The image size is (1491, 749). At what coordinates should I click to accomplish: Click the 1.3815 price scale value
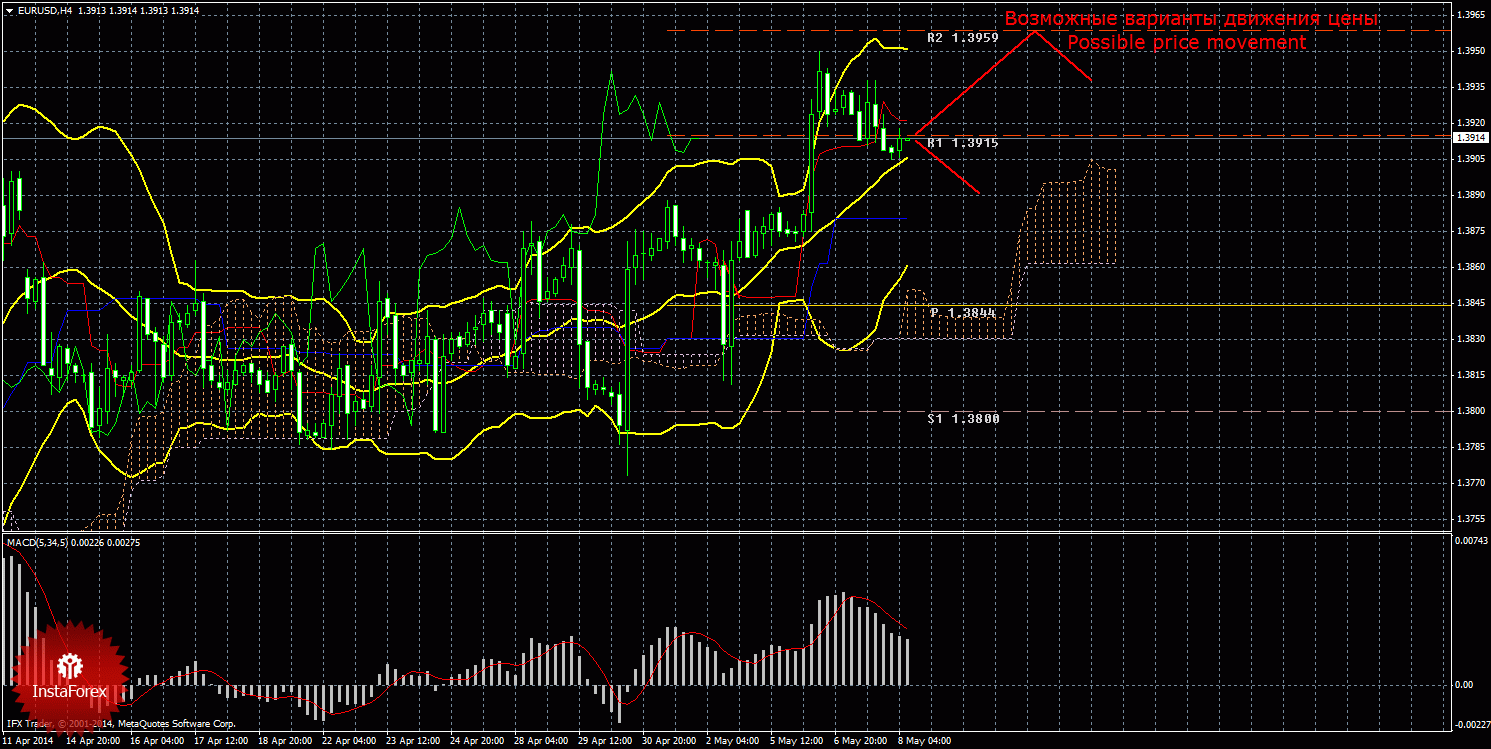tap(1470, 375)
